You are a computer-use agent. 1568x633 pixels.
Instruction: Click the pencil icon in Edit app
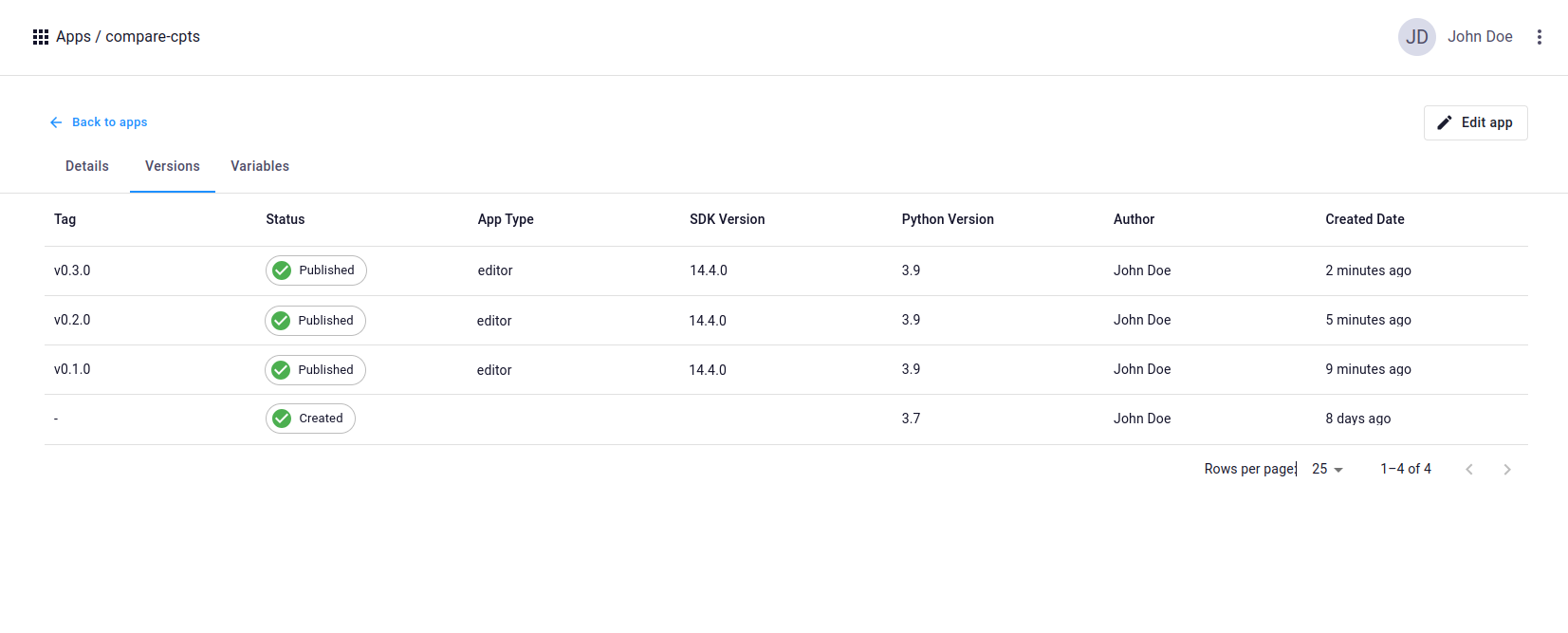point(1444,122)
